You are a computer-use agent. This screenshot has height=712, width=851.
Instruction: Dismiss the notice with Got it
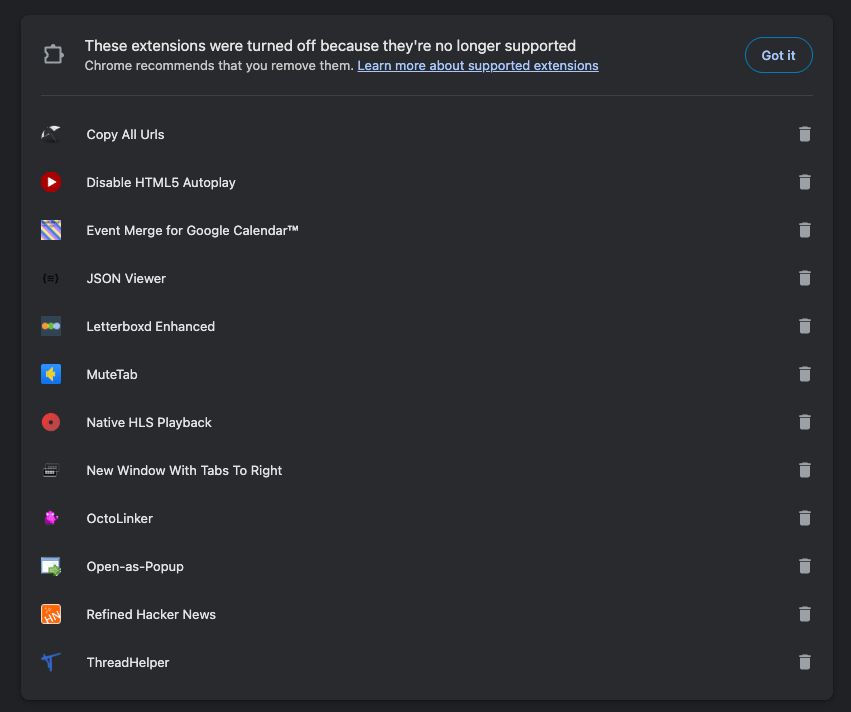[778, 55]
